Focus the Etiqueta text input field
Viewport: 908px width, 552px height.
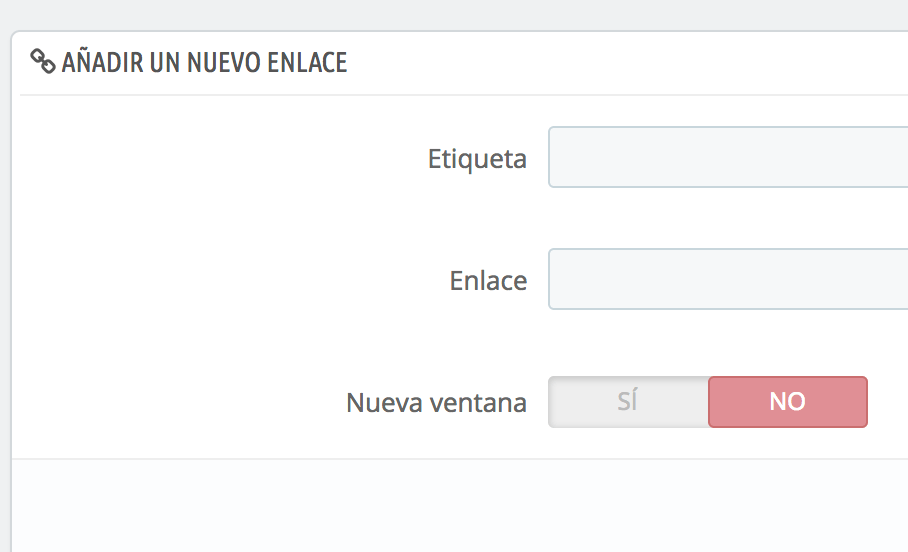pyautogui.click(x=728, y=157)
